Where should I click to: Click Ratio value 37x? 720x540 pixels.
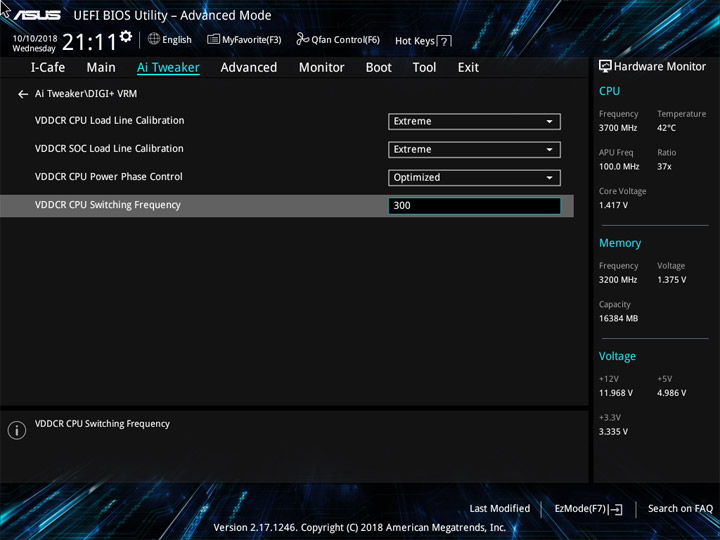664,166
